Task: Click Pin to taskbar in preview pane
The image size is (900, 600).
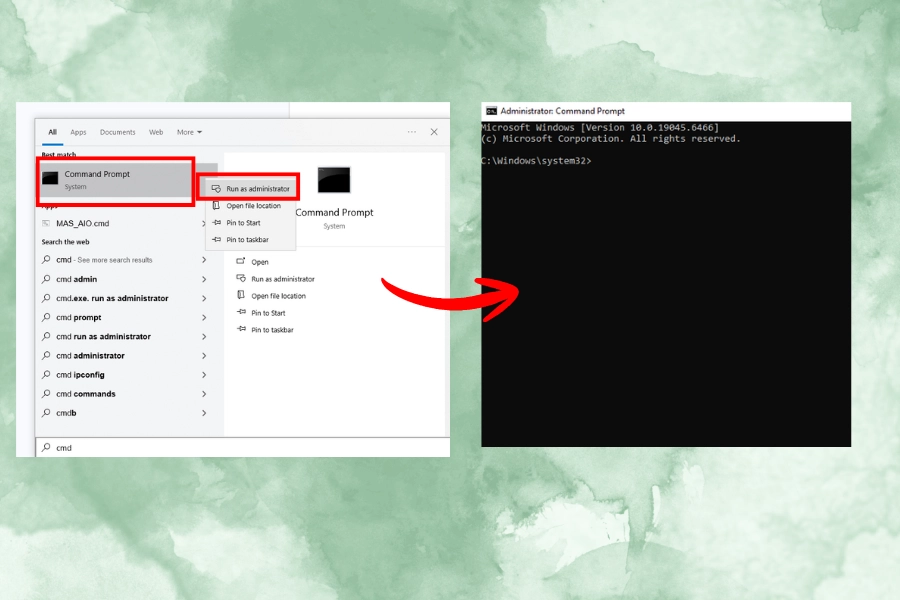Action: pos(272,330)
